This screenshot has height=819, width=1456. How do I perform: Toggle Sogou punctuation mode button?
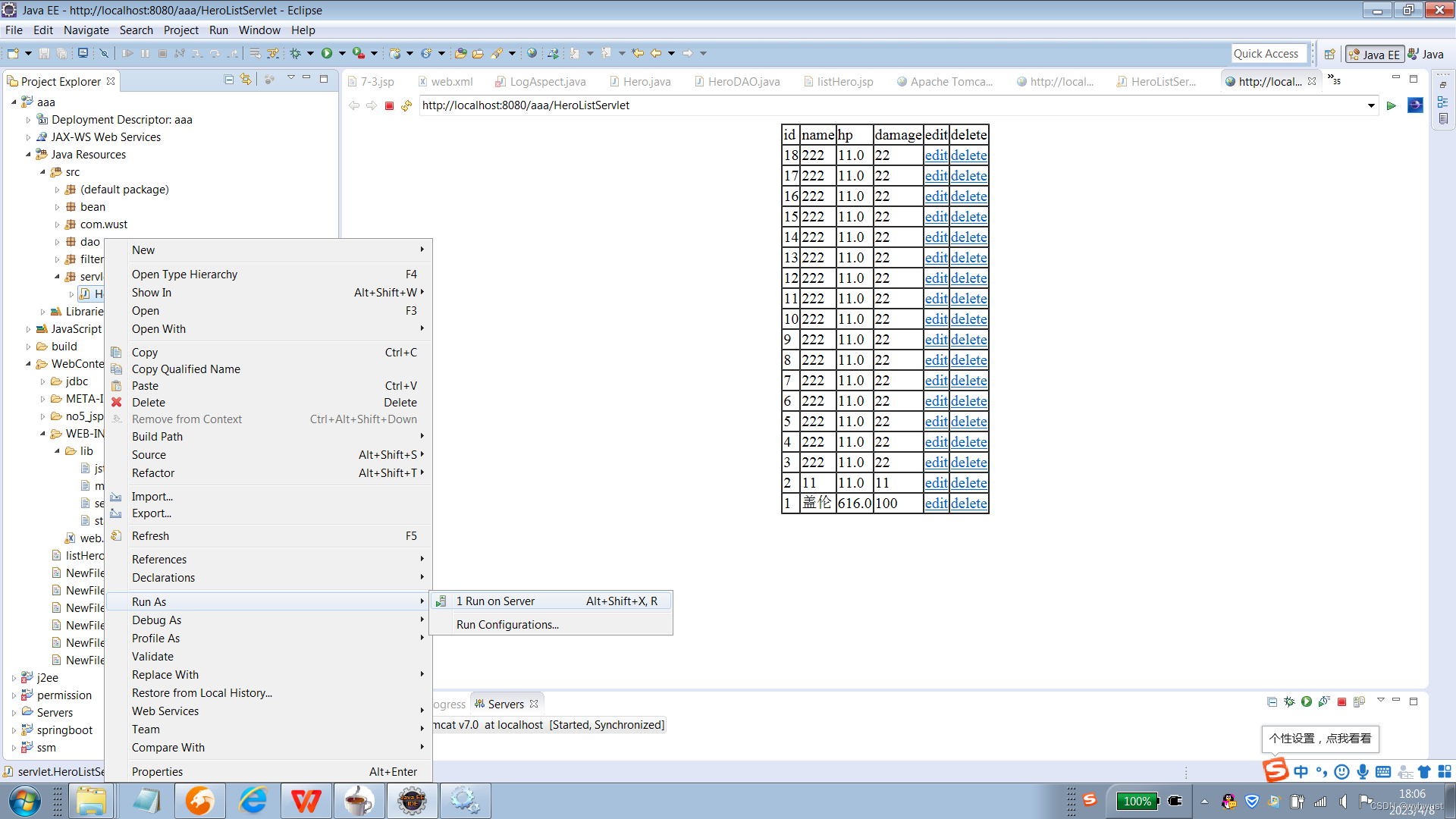[1321, 772]
